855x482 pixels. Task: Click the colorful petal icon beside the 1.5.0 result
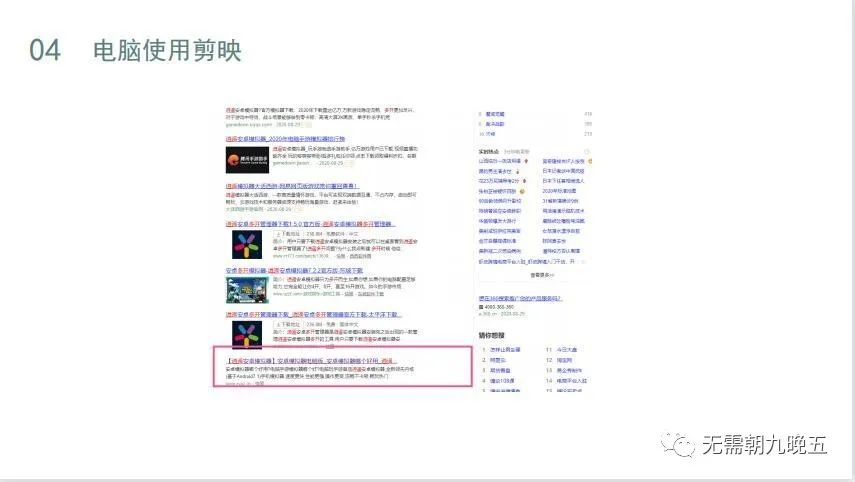(247, 244)
